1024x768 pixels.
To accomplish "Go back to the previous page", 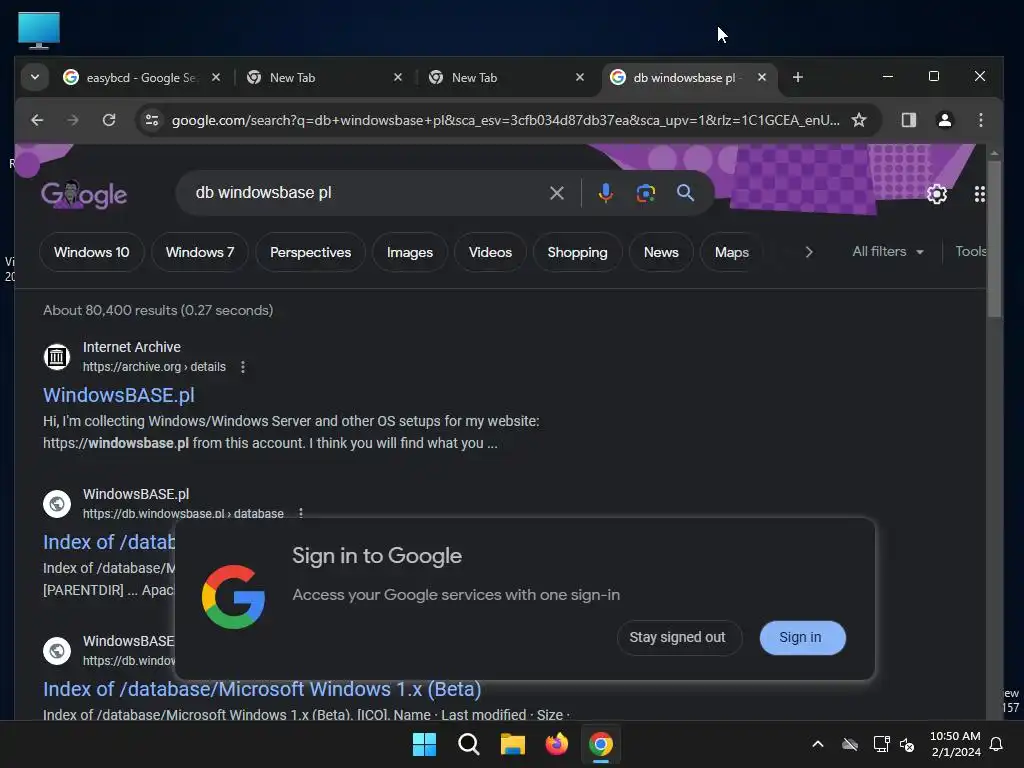I will pyautogui.click(x=37, y=120).
